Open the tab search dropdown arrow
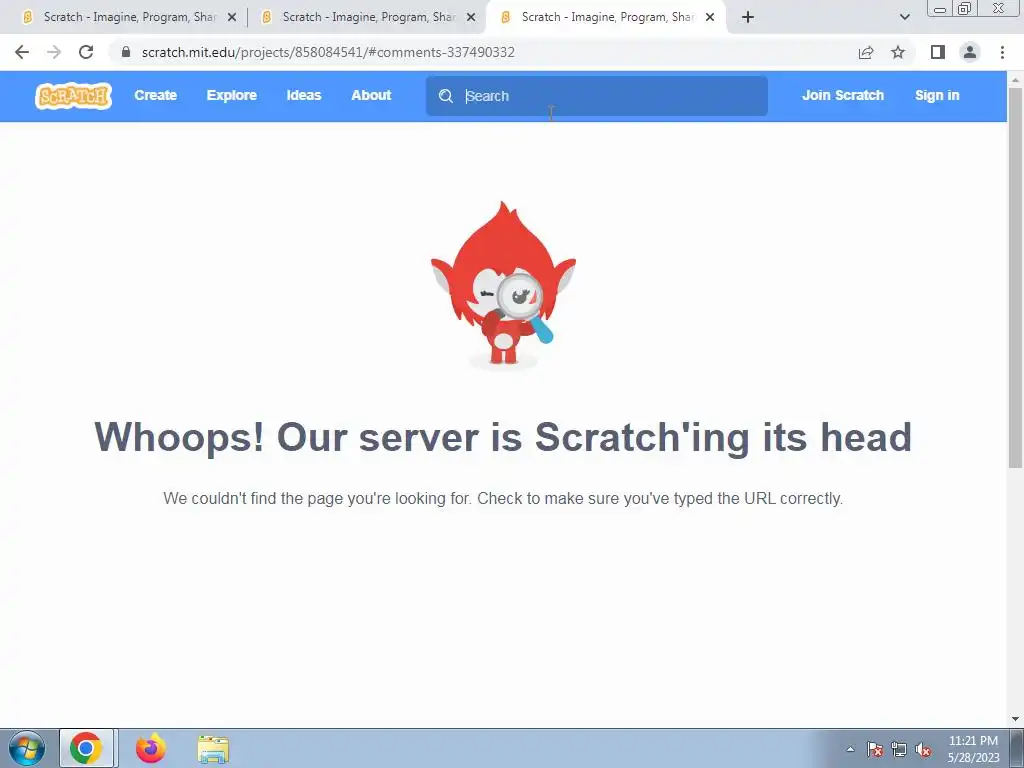 [x=904, y=17]
